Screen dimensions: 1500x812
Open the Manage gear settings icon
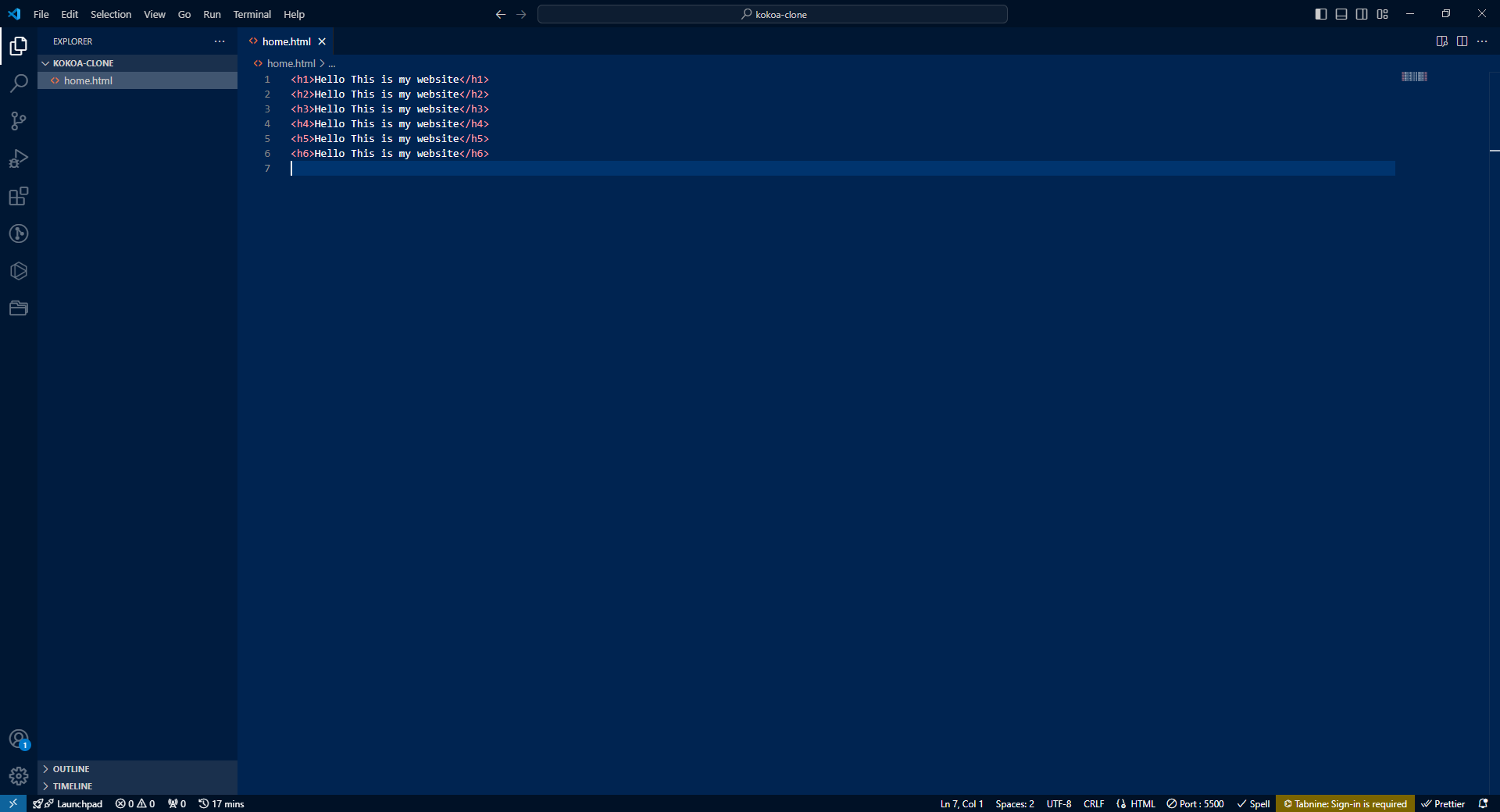coord(19,776)
